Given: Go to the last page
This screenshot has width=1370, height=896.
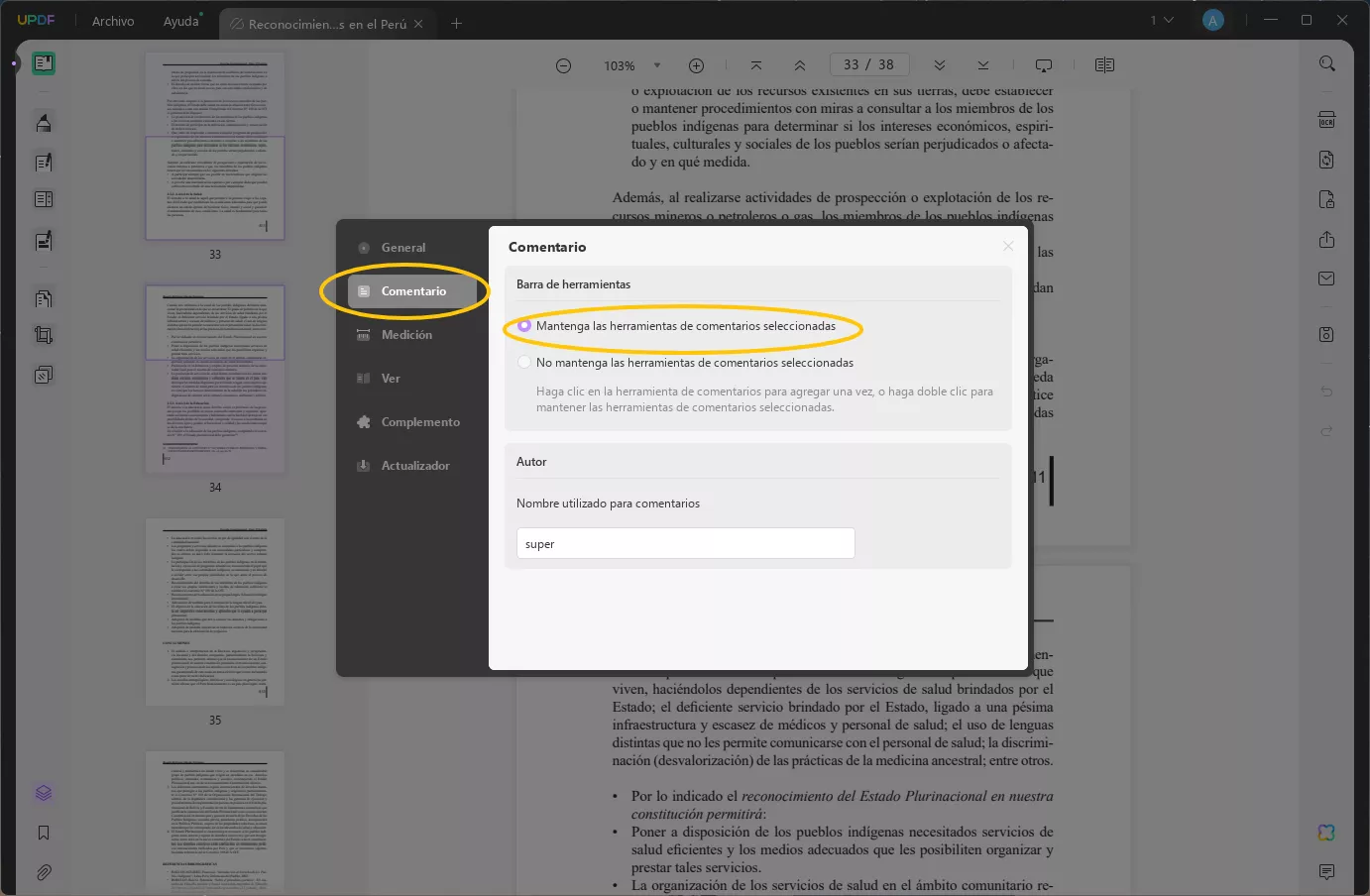Looking at the screenshot, I should [x=982, y=65].
